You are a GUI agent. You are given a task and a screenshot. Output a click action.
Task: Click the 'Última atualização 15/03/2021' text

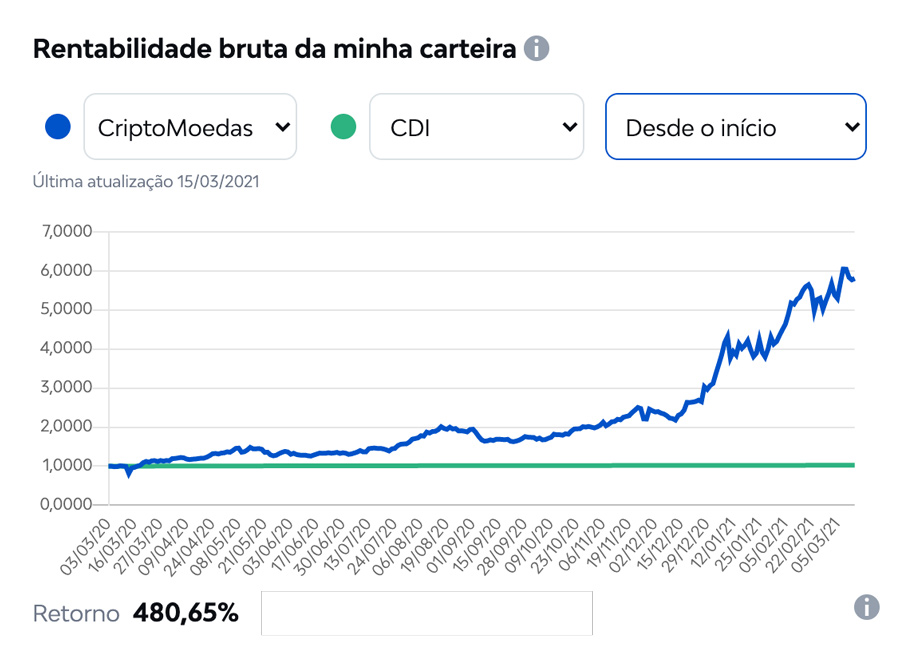tap(146, 182)
